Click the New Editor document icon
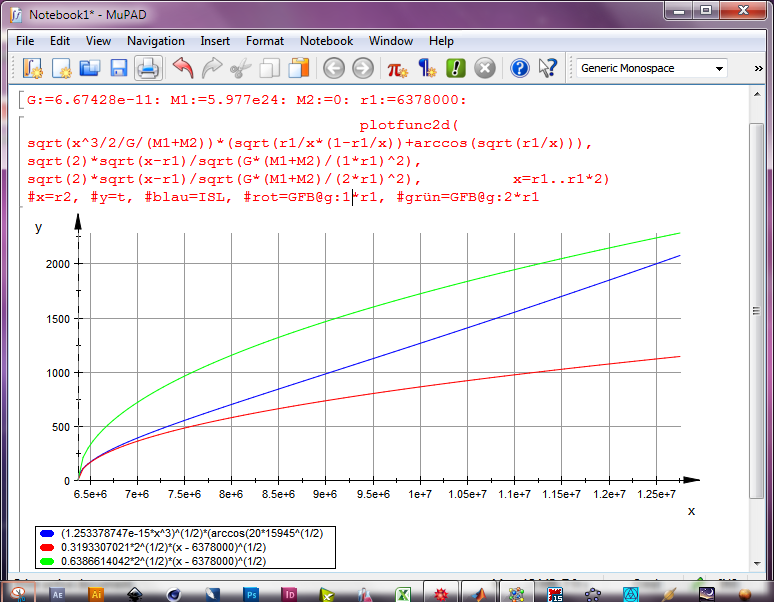Image resolution: width=774 pixels, height=602 pixels. click(61, 68)
